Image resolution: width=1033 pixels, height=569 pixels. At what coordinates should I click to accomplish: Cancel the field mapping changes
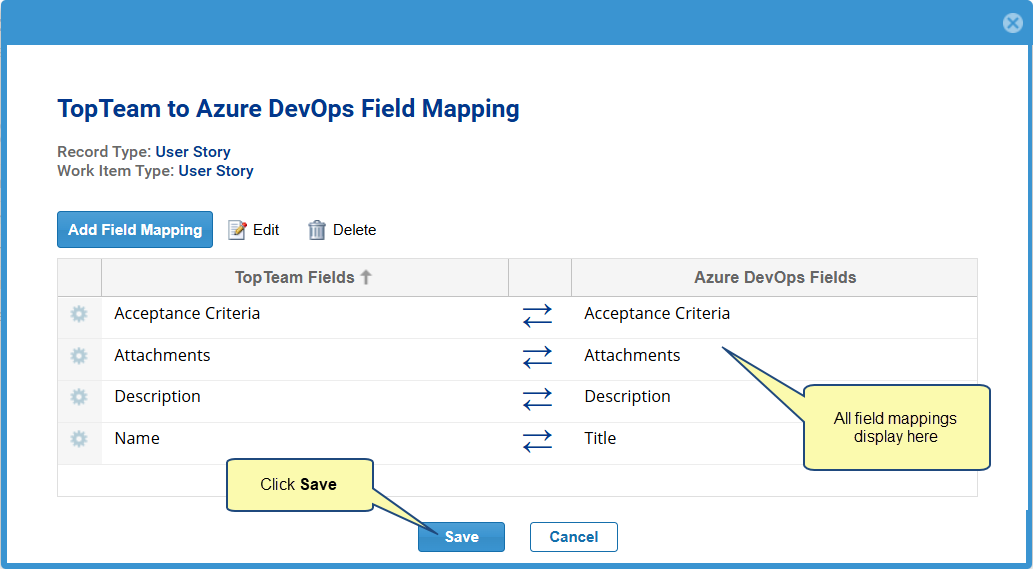[573, 537]
